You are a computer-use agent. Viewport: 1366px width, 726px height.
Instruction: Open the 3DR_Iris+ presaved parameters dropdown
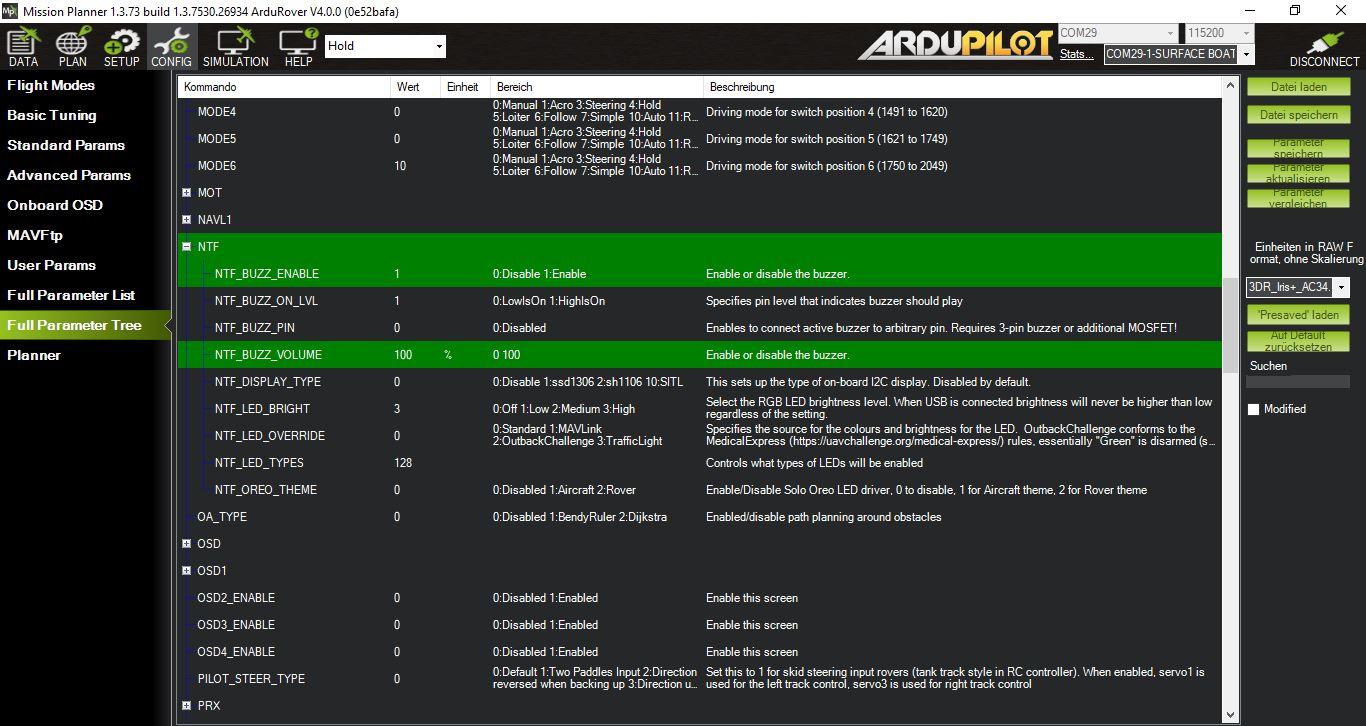click(1342, 288)
